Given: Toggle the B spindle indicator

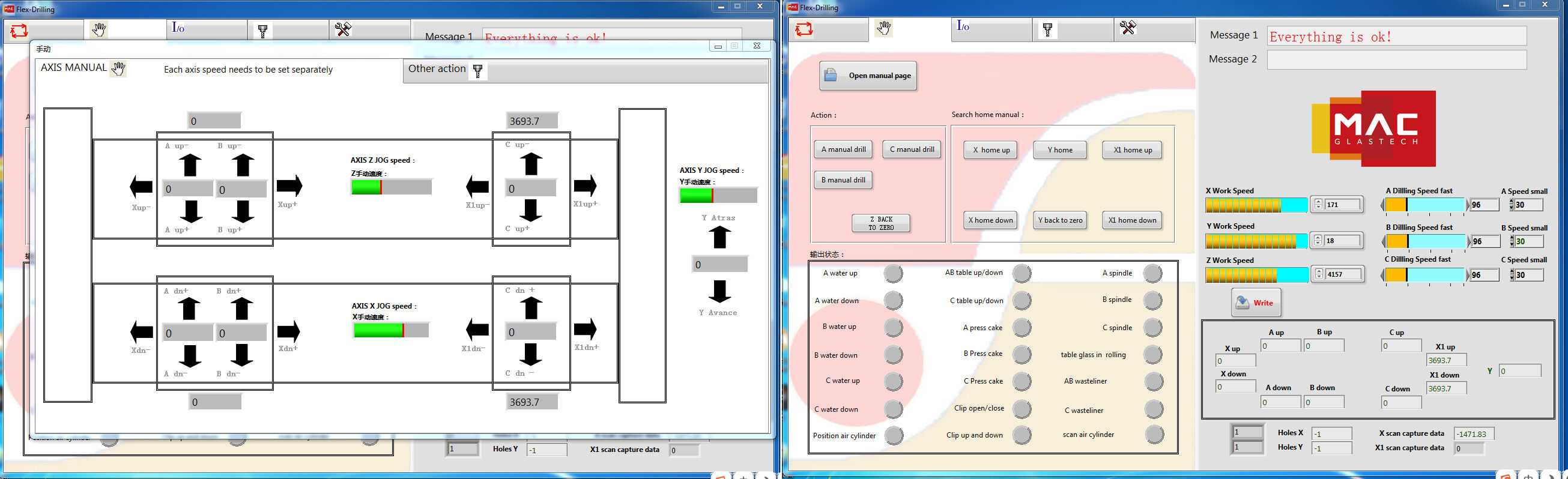Looking at the screenshot, I should [x=1153, y=301].
